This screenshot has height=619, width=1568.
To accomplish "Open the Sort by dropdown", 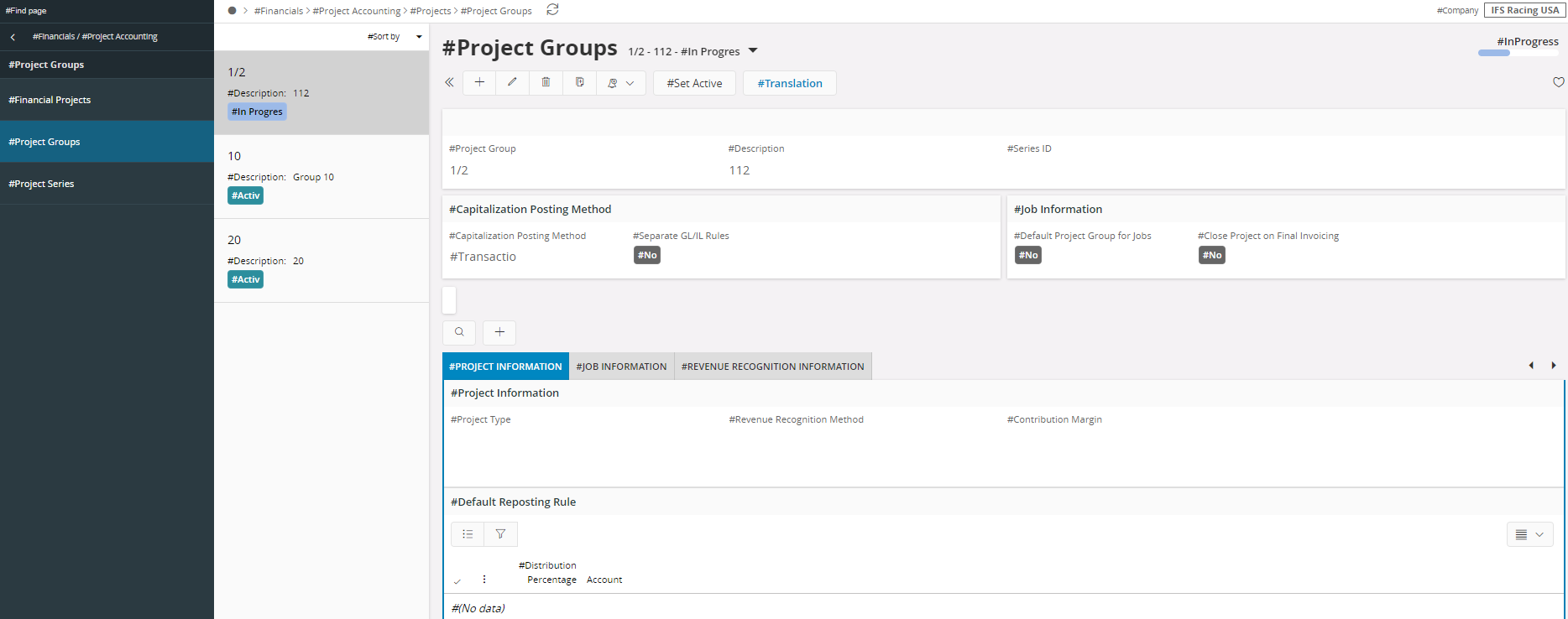I will click(395, 37).
